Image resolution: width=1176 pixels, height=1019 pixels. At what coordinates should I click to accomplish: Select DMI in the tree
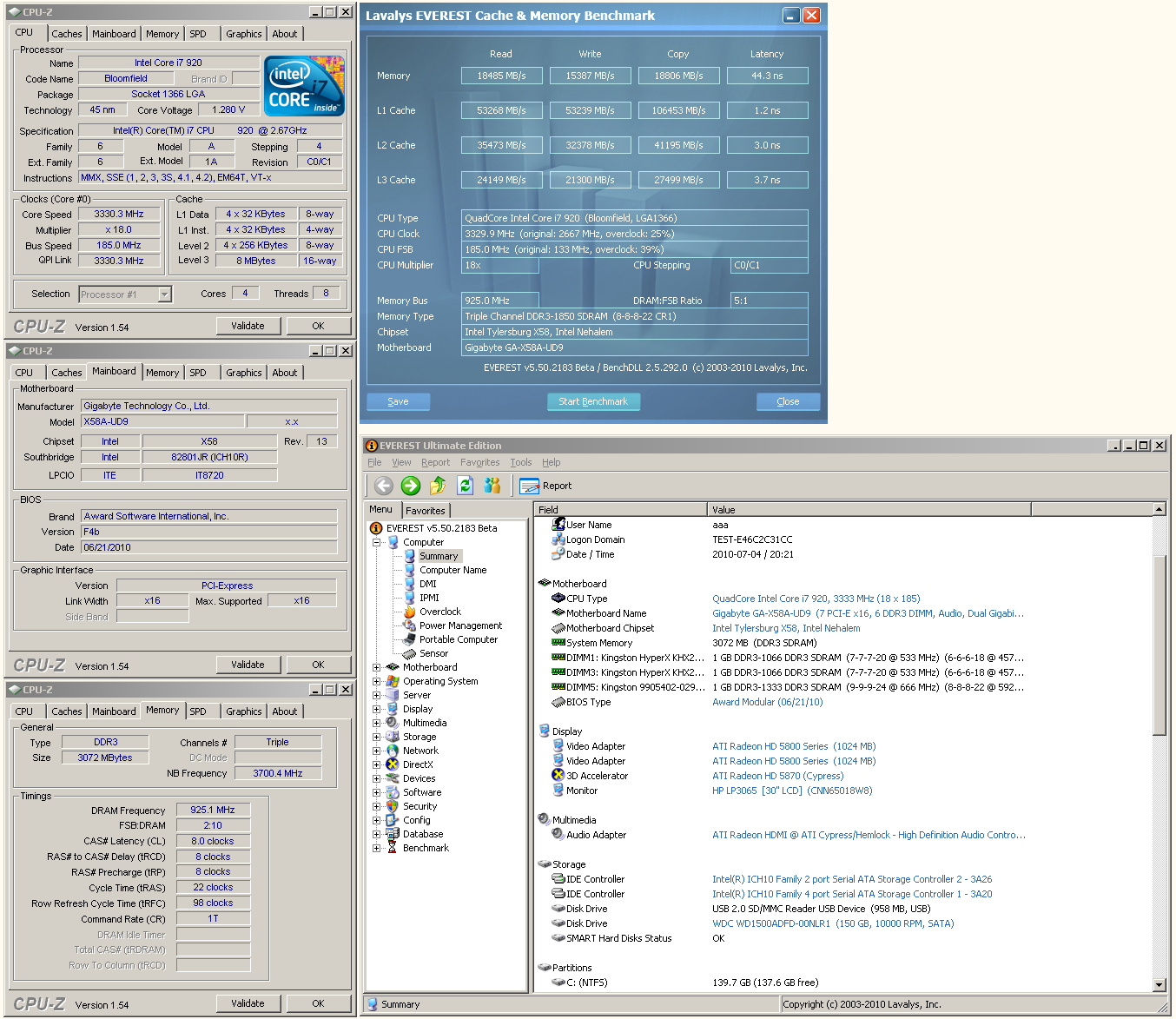[x=428, y=584]
